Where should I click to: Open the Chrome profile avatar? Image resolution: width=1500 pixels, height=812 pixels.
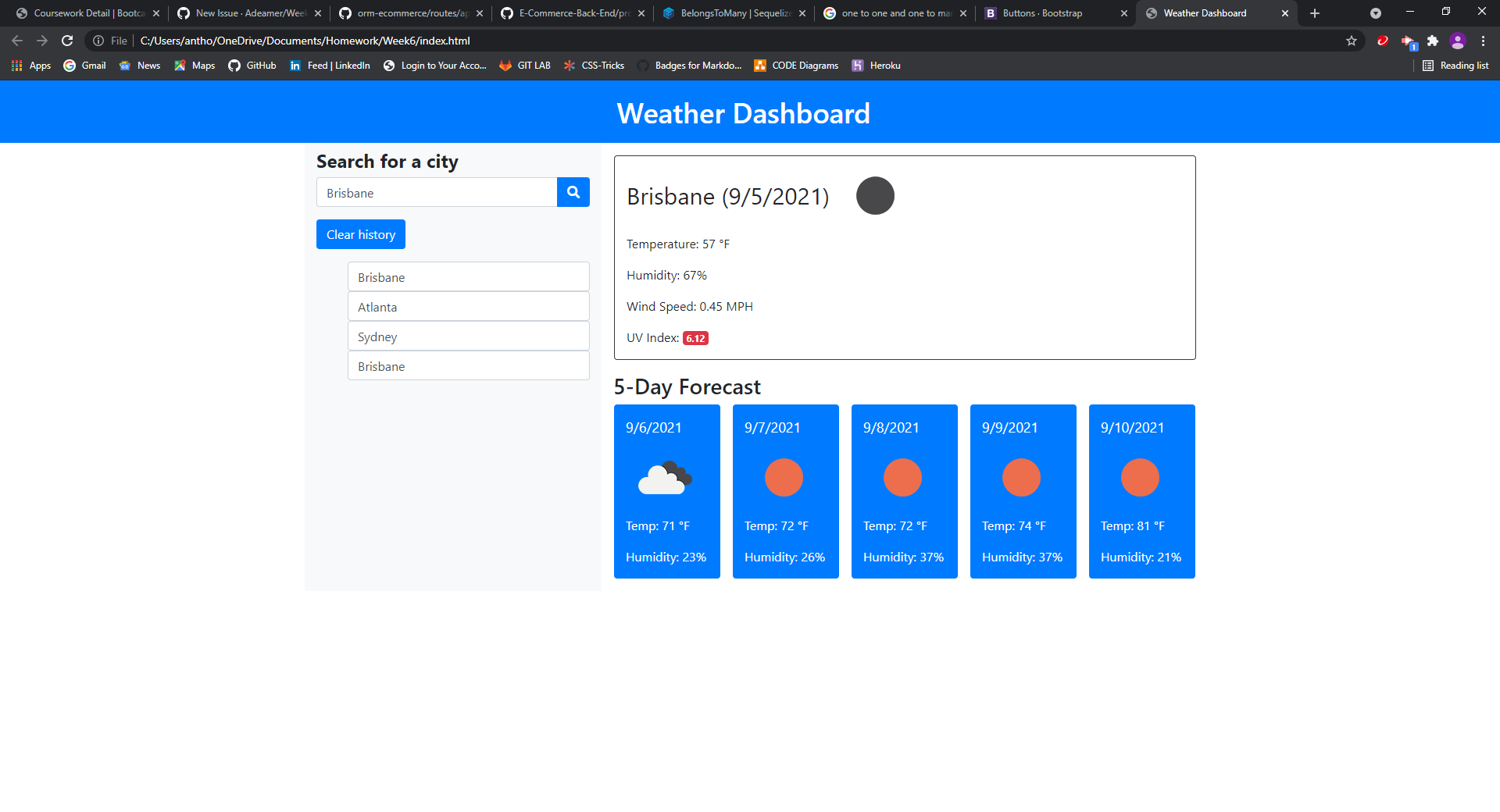tap(1458, 41)
